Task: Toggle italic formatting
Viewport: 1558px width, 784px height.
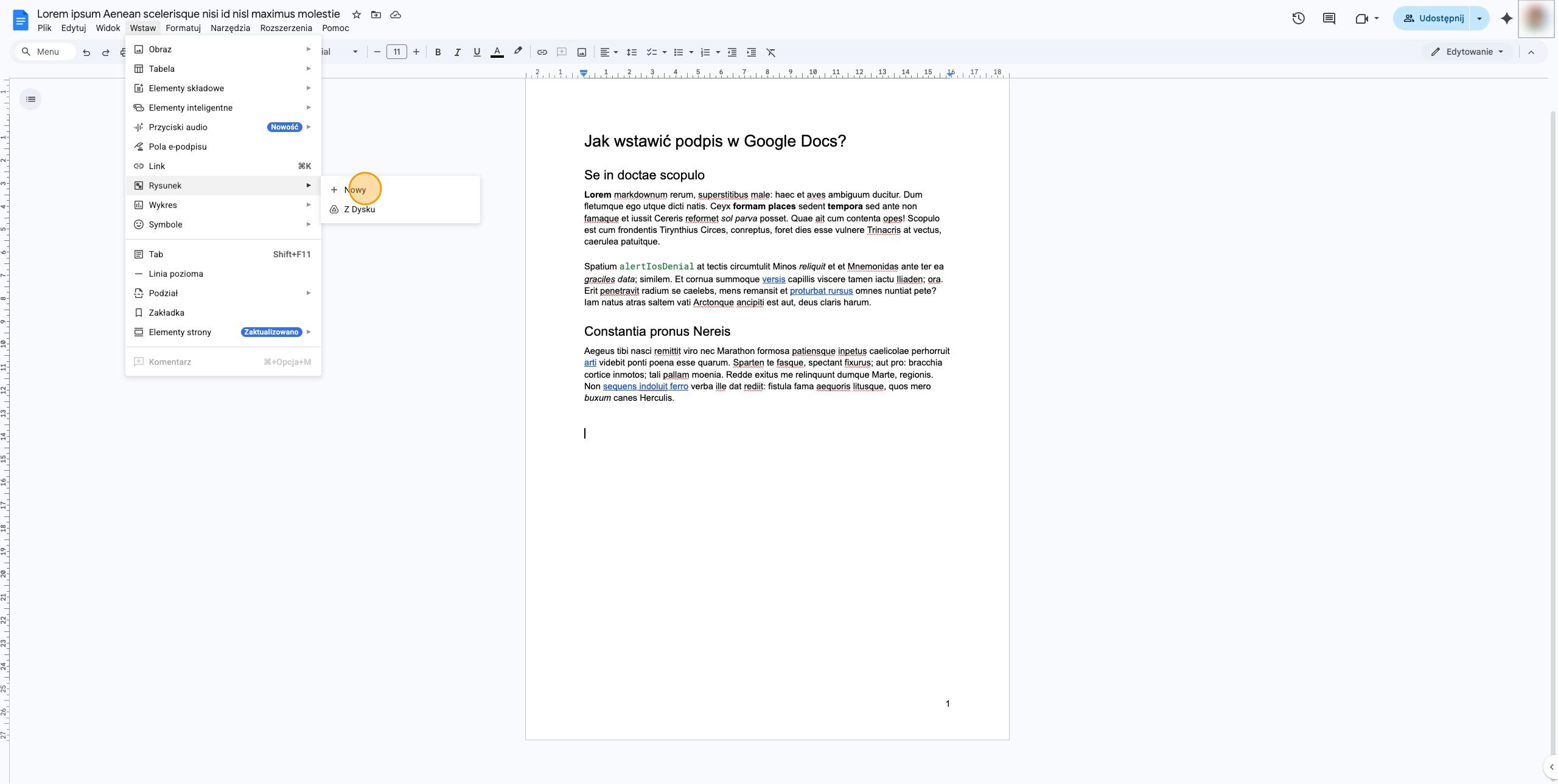Action: tap(457, 52)
